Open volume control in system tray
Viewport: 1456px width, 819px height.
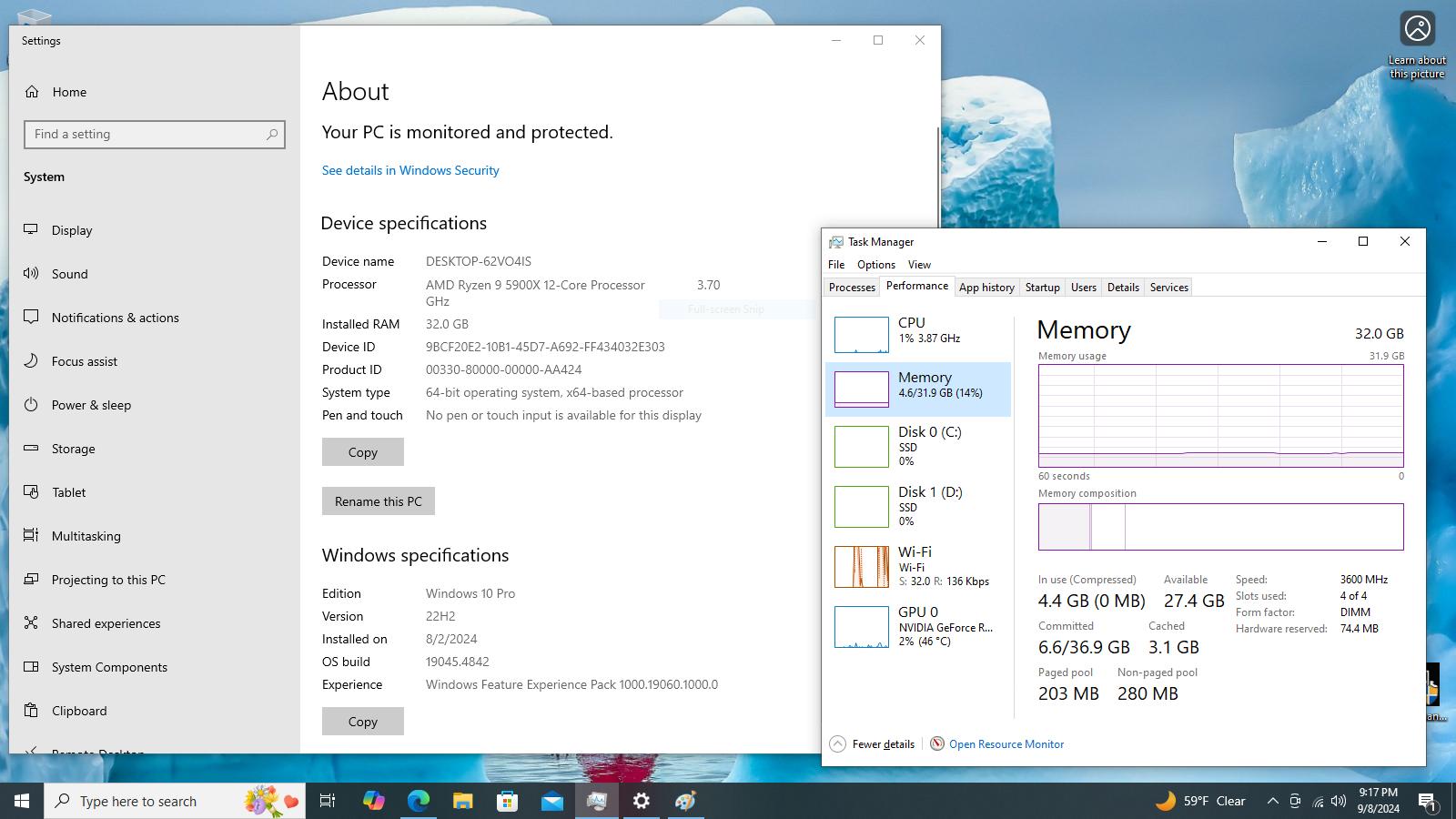pos(1338,801)
